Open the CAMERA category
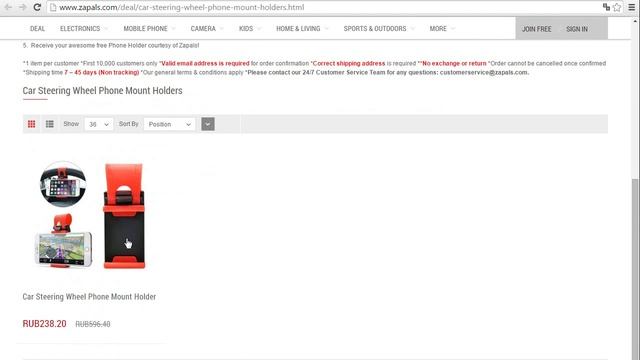 pyautogui.click(x=203, y=29)
